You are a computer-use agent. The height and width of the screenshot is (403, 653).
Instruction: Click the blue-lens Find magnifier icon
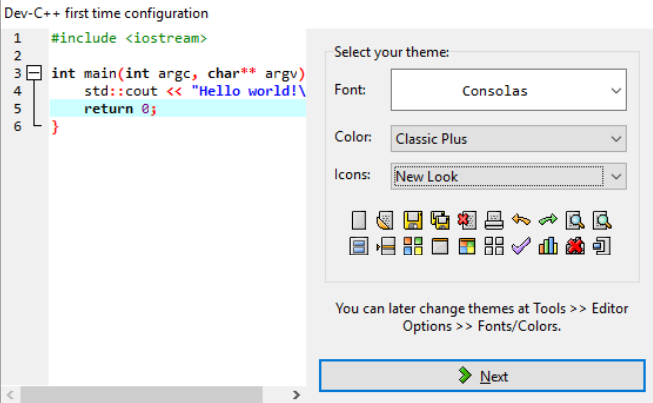click(575, 221)
